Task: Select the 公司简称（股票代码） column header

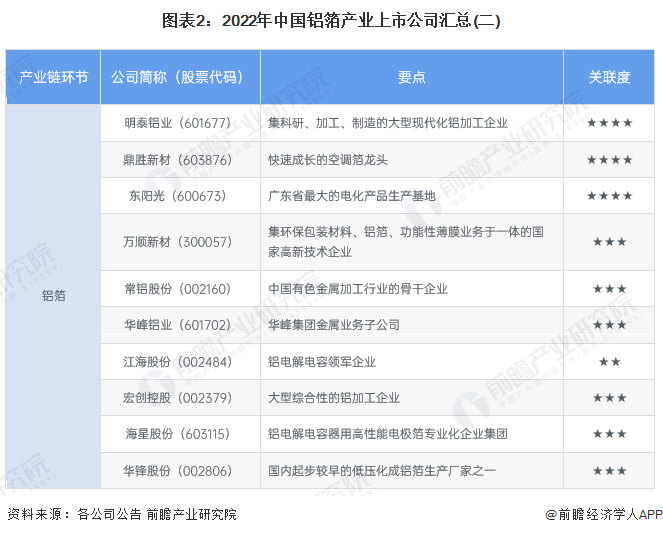Action: point(181,77)
